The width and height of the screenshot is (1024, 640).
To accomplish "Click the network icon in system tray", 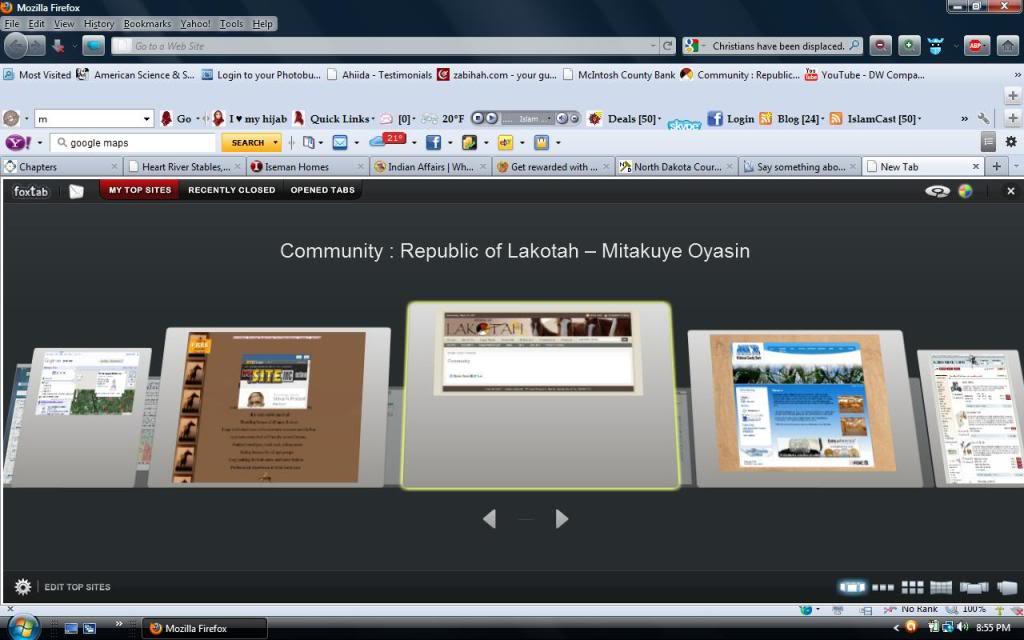I will [x=948, y=628].
